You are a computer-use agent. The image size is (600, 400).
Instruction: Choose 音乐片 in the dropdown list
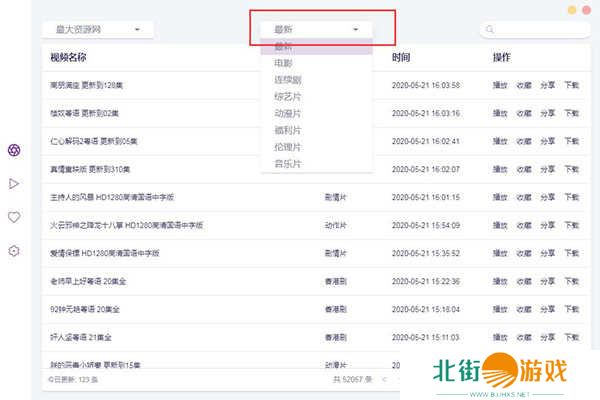tap(289, 163)
